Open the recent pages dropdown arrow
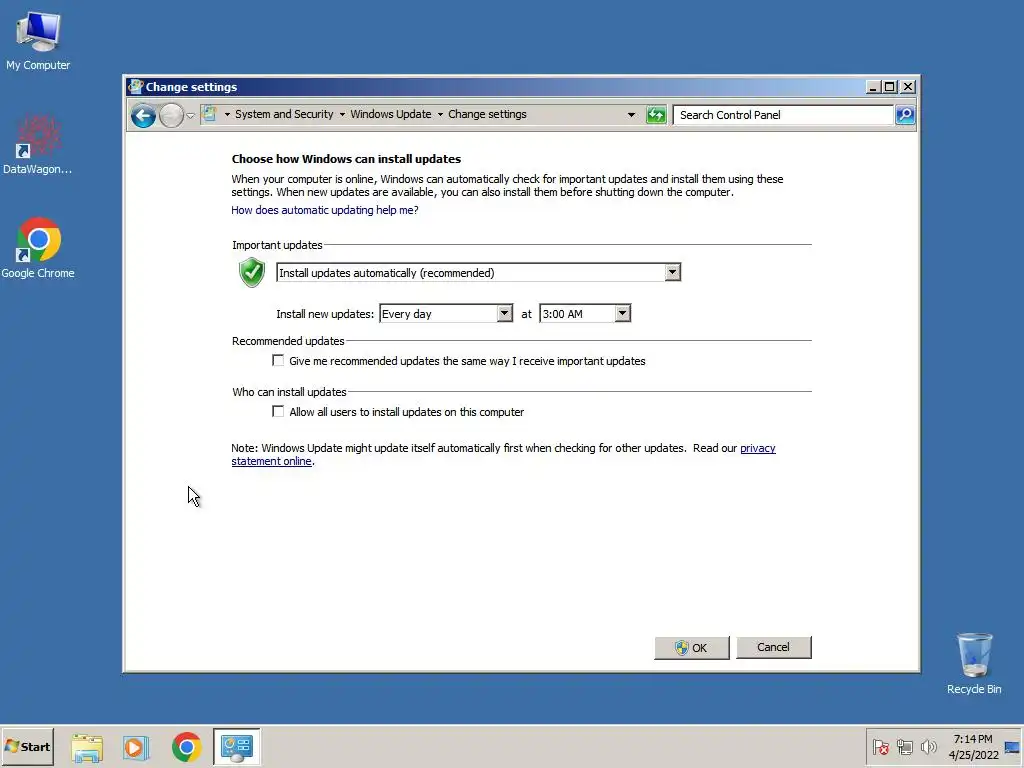The image size is (1024, 768). [190, 116]
